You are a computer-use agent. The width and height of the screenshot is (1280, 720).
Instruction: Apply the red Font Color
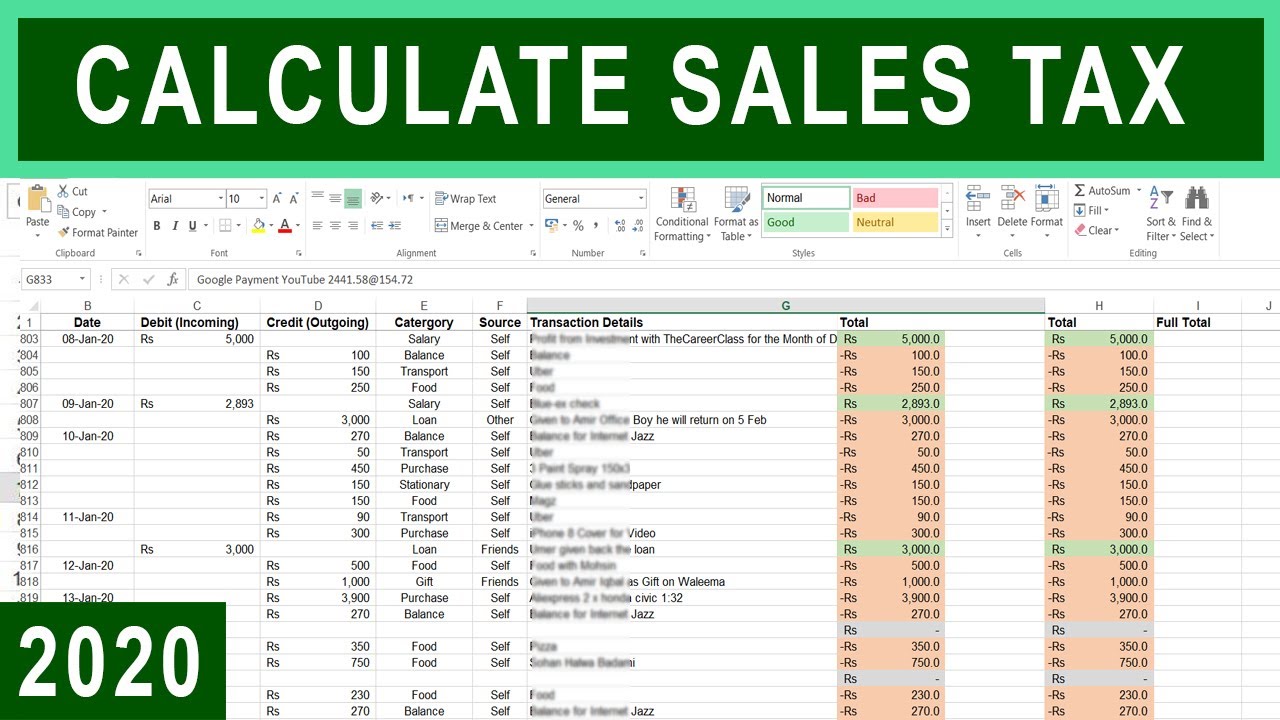pyautogui.click(x=285, y=226)
